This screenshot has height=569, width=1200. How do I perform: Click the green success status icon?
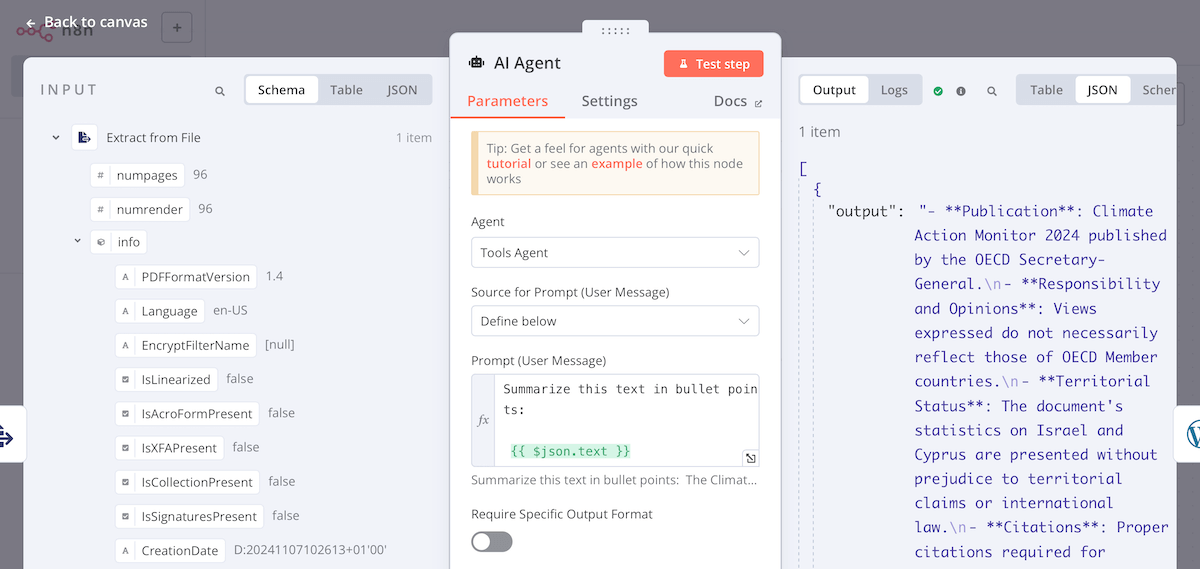point(938,91)
